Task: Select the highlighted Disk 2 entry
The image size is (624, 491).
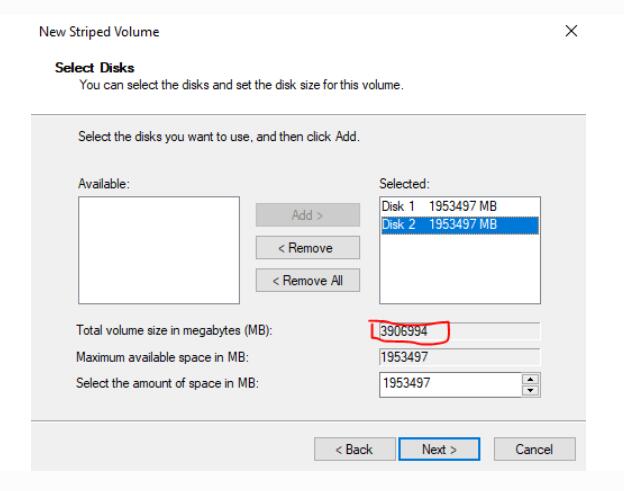Action: [439, 223]
